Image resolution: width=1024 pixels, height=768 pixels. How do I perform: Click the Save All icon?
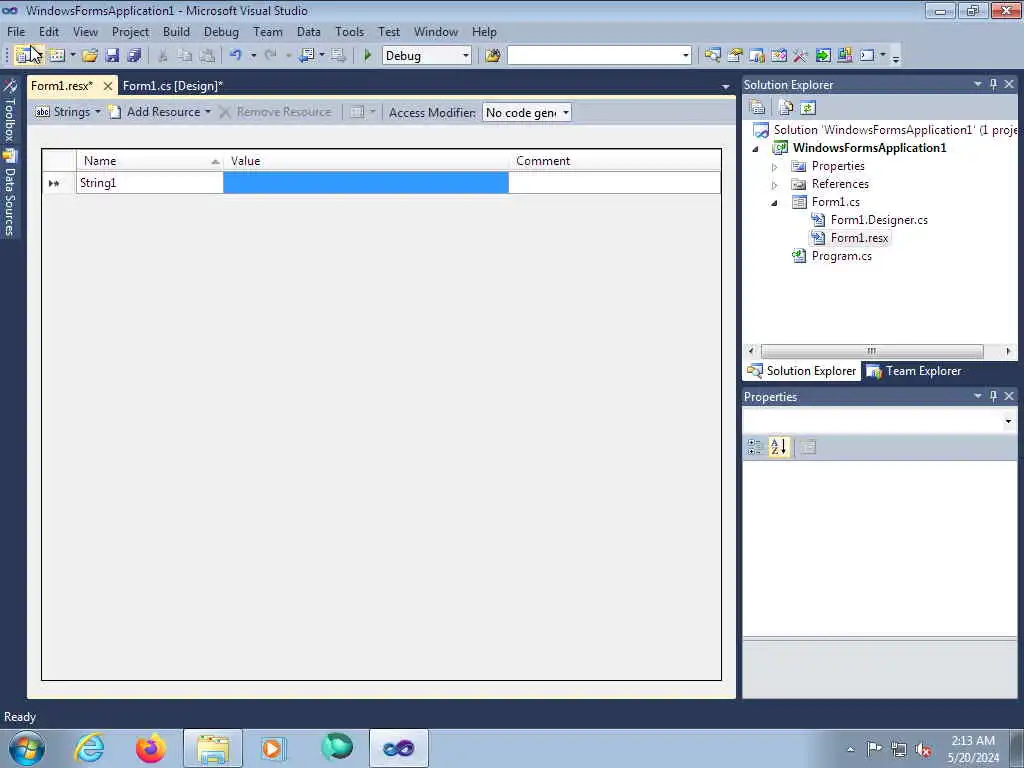pyautogui.click(x=135, y=56)
